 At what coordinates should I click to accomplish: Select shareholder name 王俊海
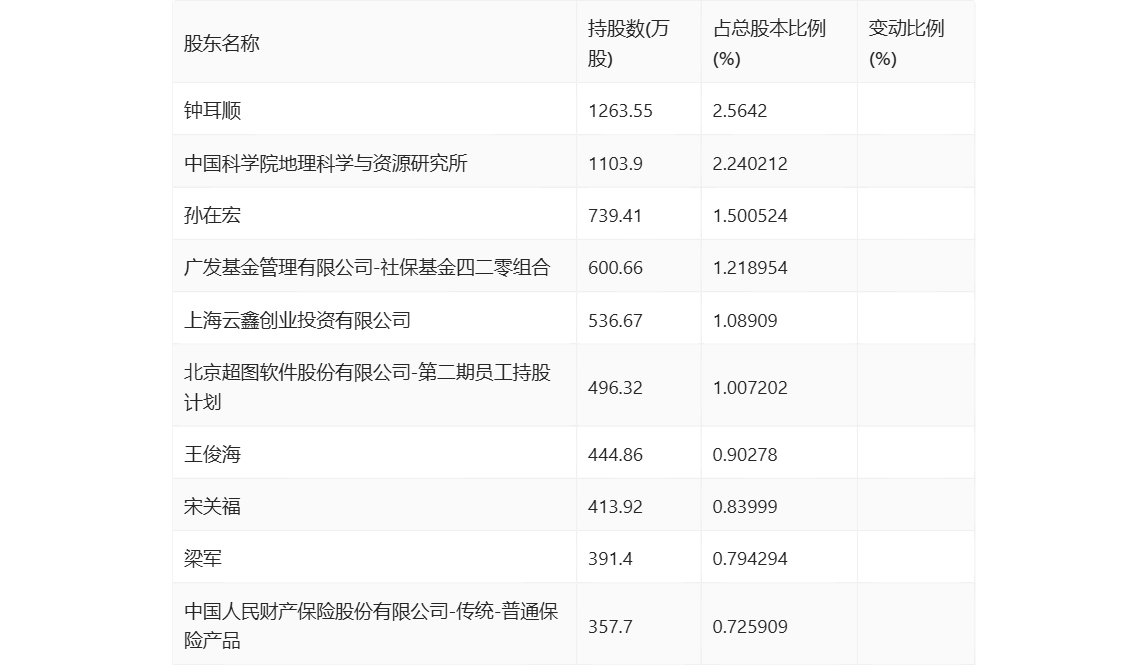212,454
